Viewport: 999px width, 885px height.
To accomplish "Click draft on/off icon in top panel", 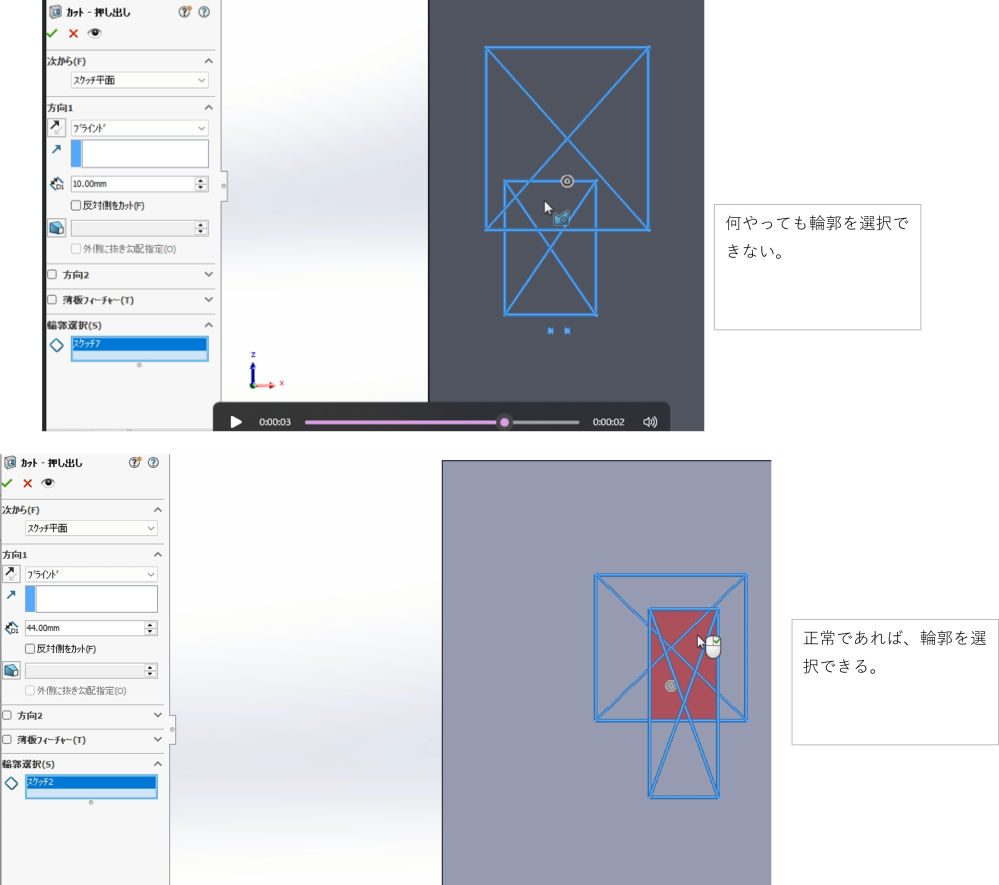I will click(x=56, y=227).
